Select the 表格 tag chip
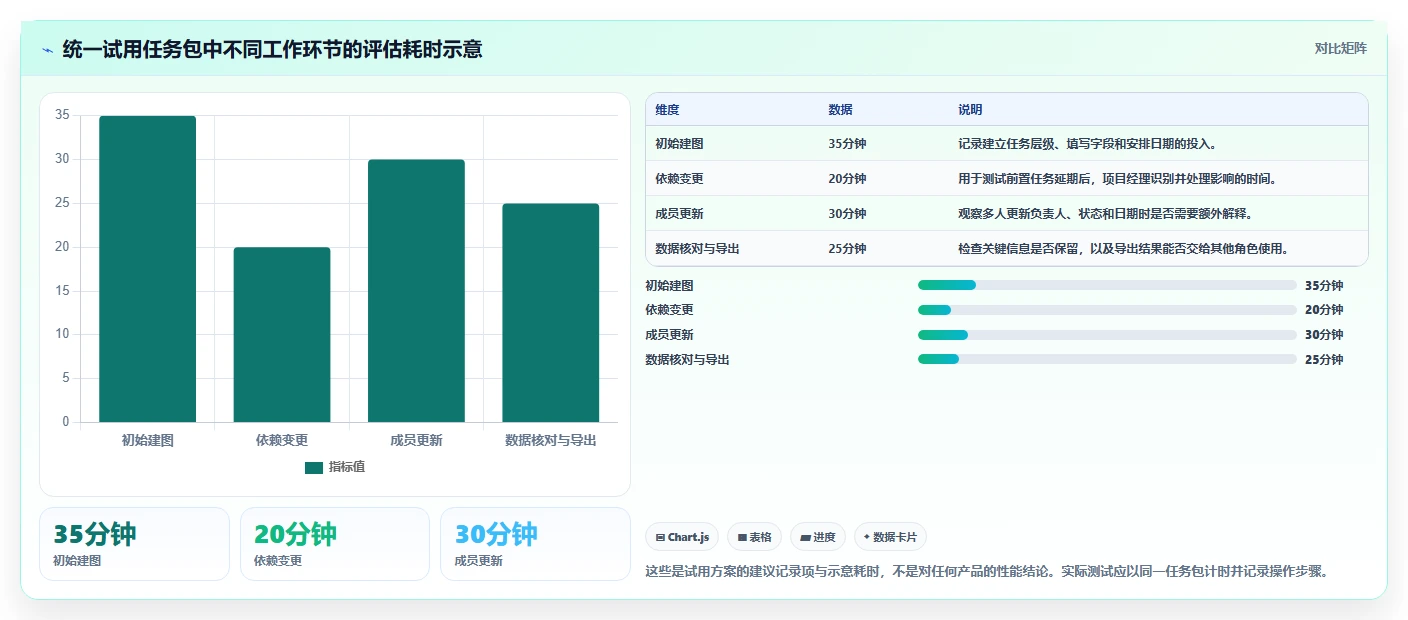This screenshot has width=1408, height=620. [755, 537]
